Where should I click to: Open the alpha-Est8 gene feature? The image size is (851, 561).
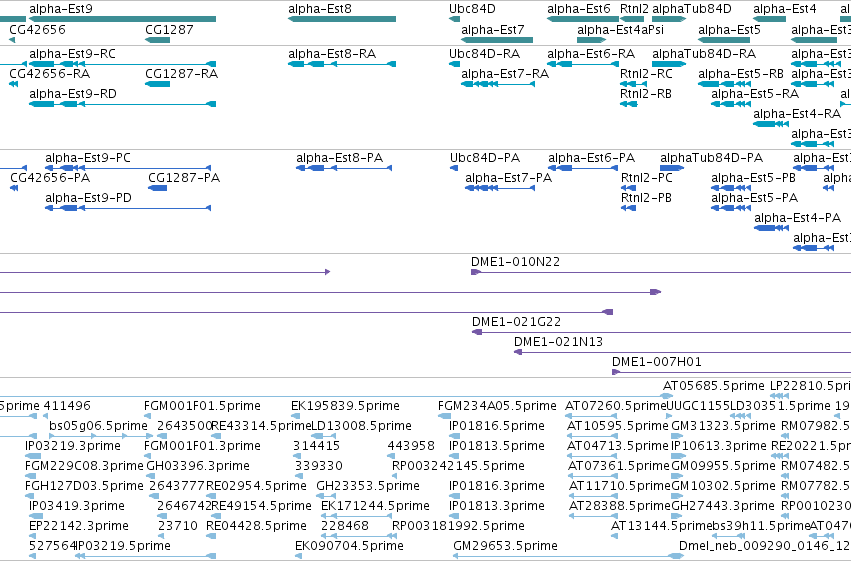(342, 19)
